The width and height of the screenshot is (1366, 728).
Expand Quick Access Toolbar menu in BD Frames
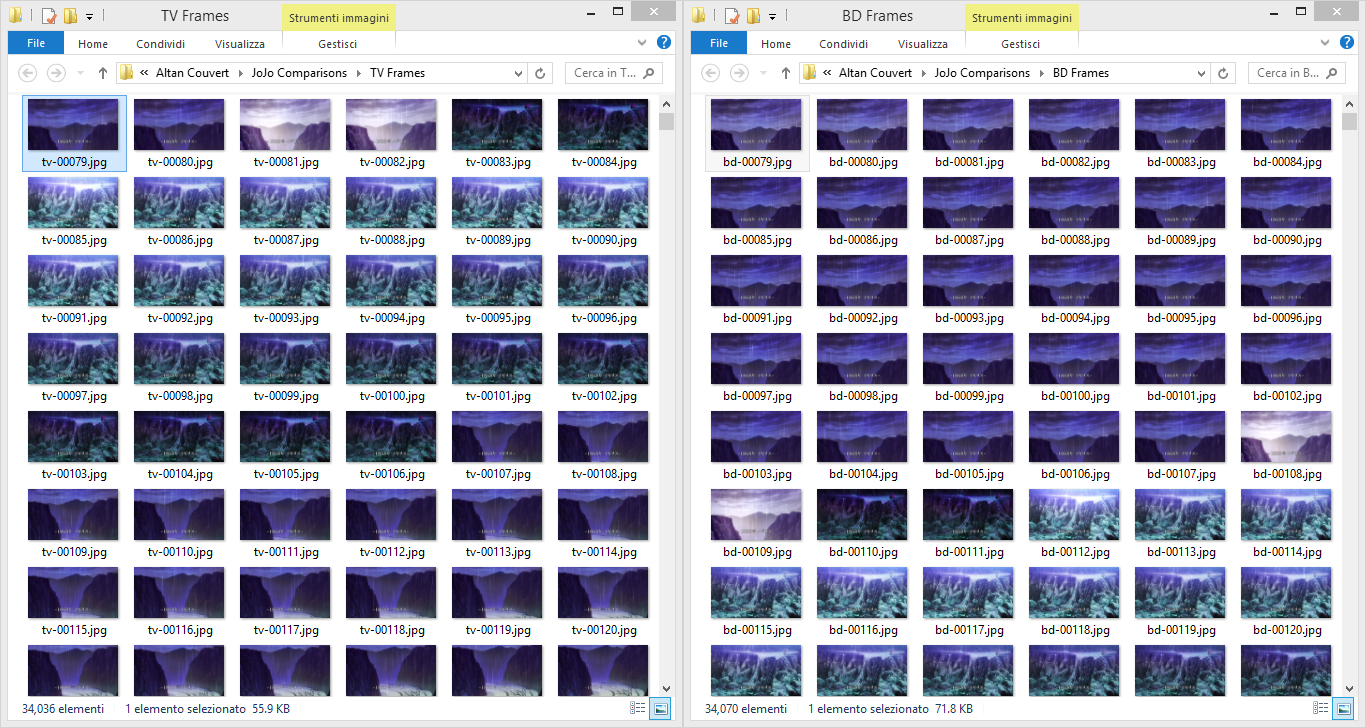point(772,17)
